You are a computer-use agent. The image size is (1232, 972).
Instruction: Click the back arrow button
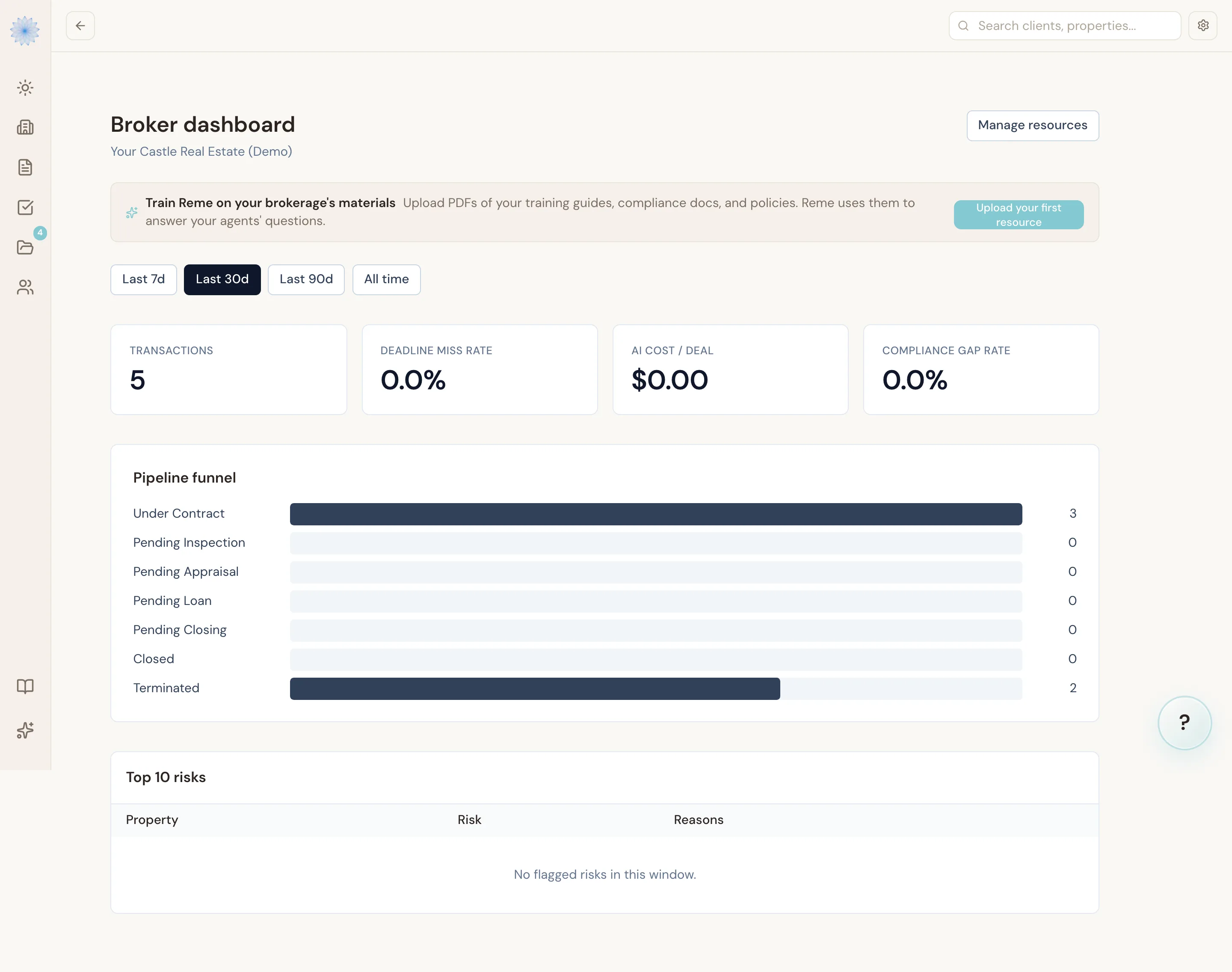click(x=80, y=26)
